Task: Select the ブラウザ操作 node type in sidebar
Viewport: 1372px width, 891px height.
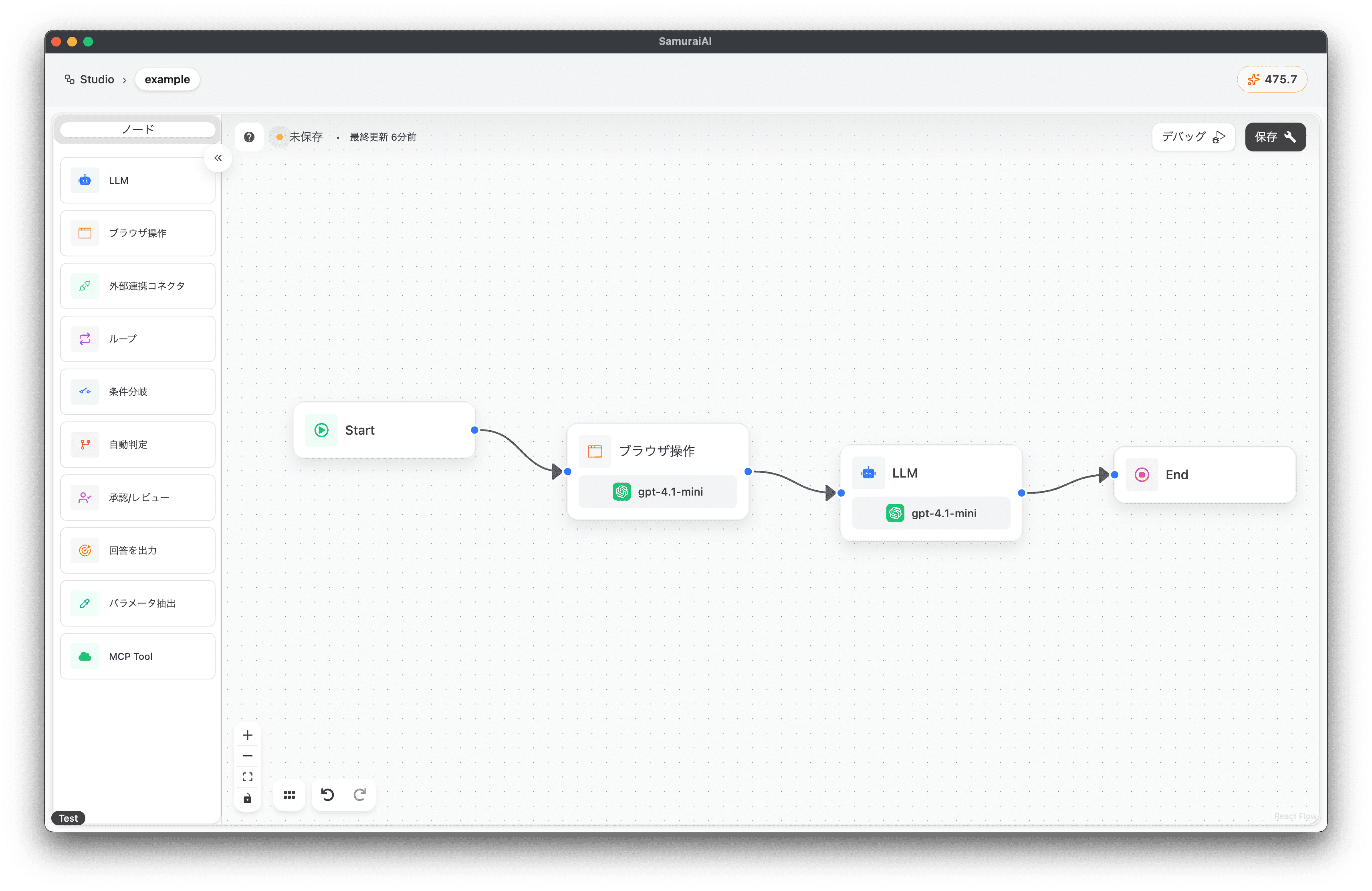Action: pyautogui.click(x=138, y=233)
